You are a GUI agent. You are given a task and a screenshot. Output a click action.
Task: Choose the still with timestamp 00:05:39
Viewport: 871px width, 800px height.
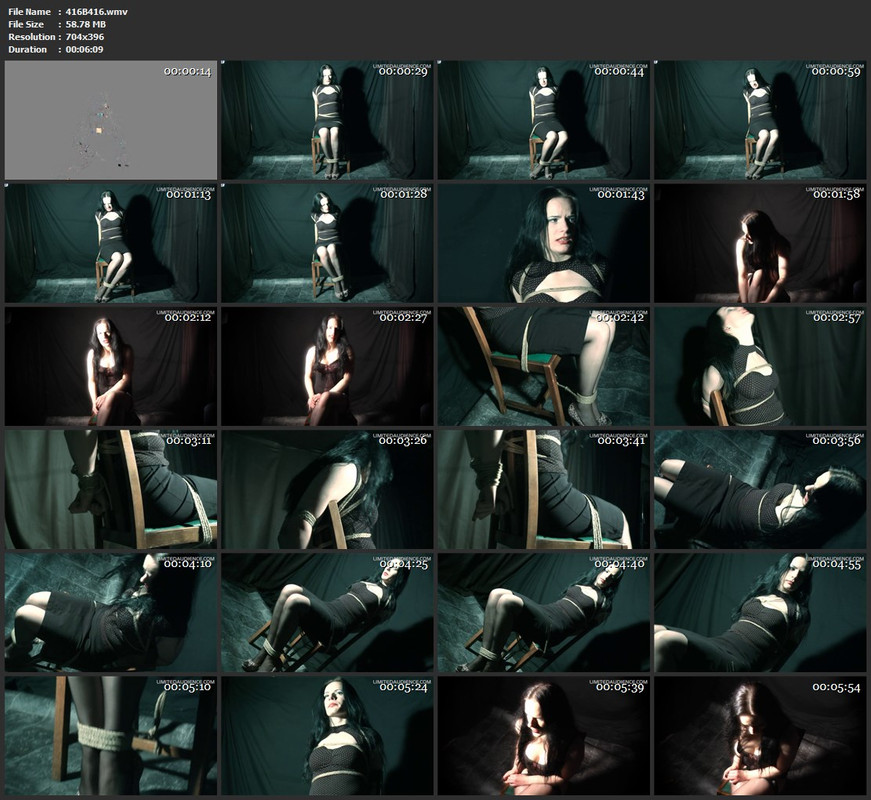(x=544, y=736)
